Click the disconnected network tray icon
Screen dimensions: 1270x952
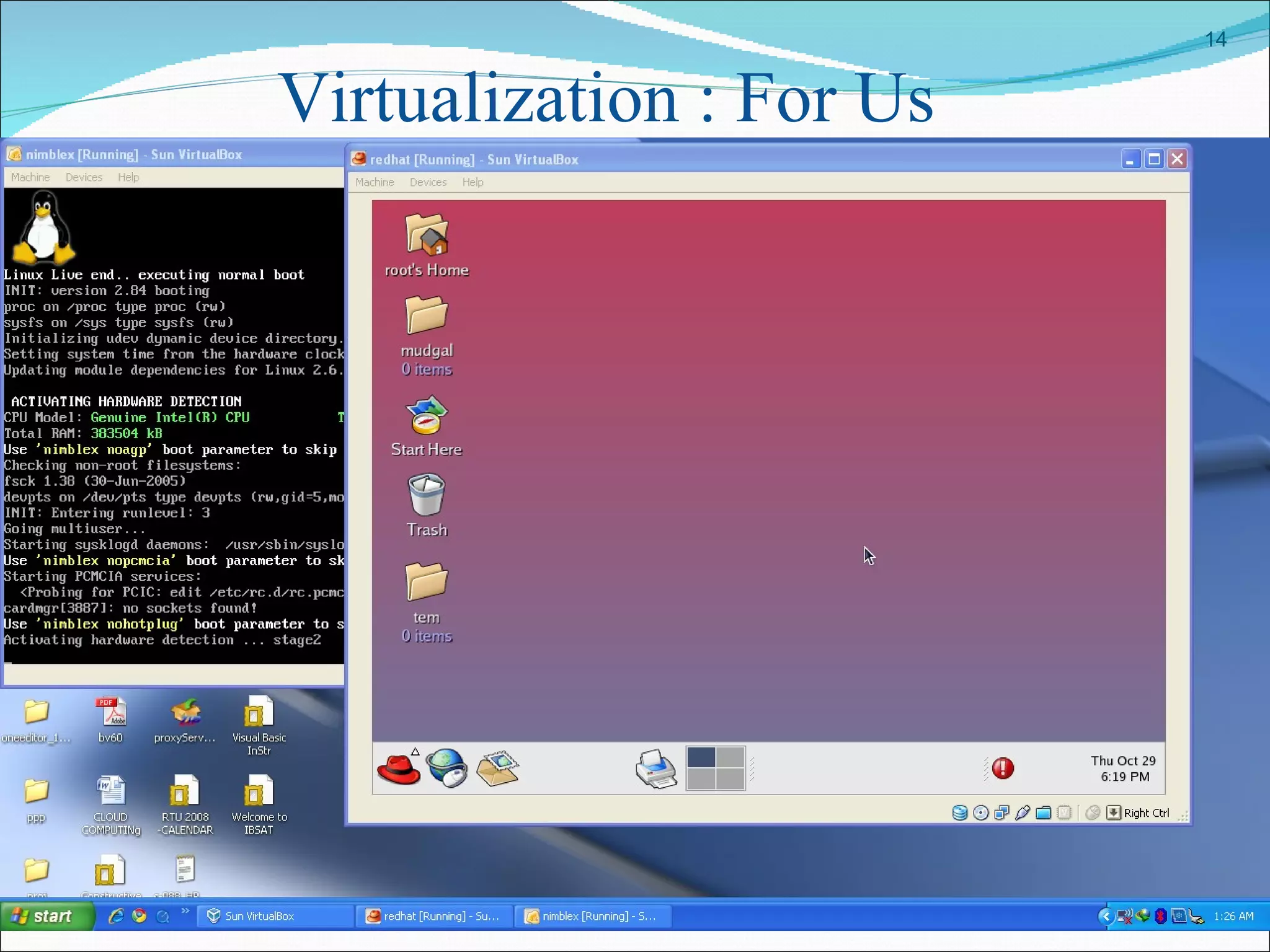coord(1124,916)
